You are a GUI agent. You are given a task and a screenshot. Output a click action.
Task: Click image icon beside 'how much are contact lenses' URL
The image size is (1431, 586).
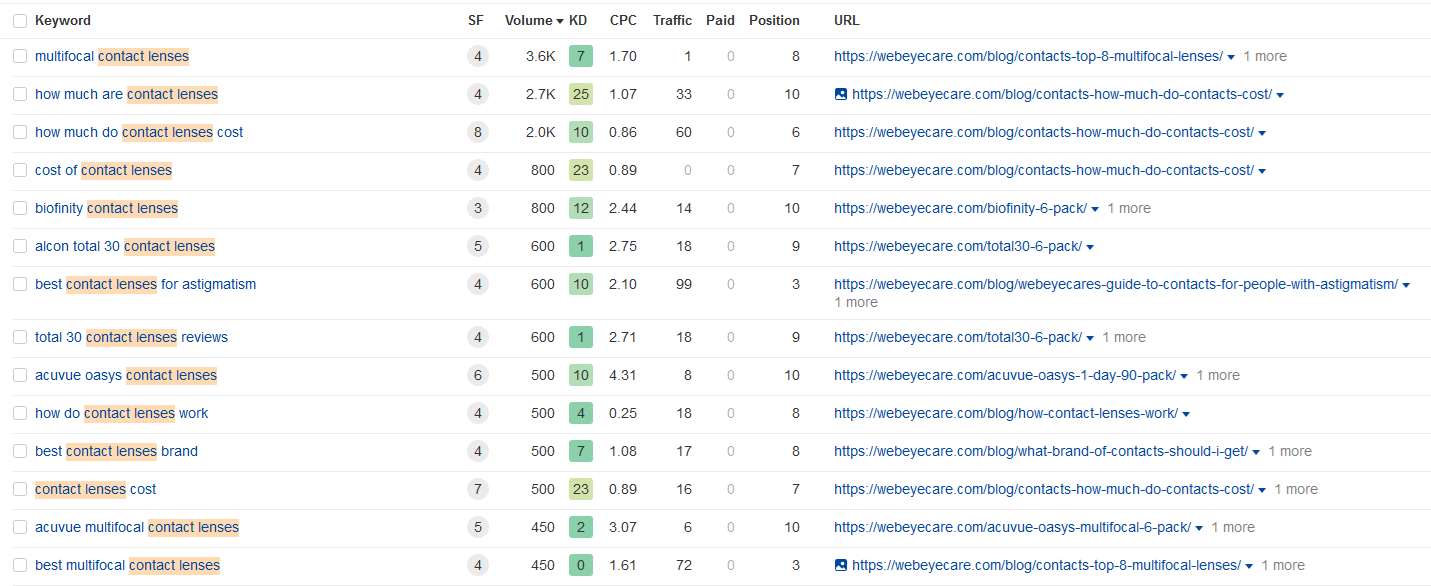coord(841,94)
